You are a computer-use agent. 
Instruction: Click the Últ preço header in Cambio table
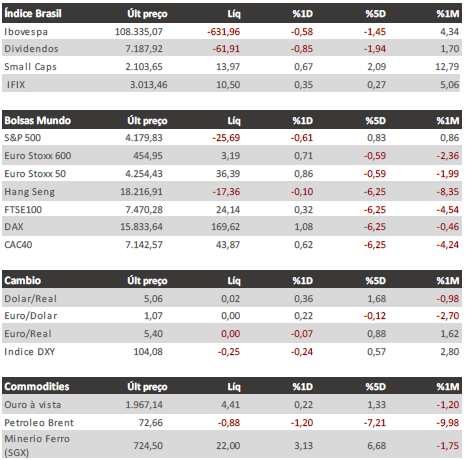[147, 281]
